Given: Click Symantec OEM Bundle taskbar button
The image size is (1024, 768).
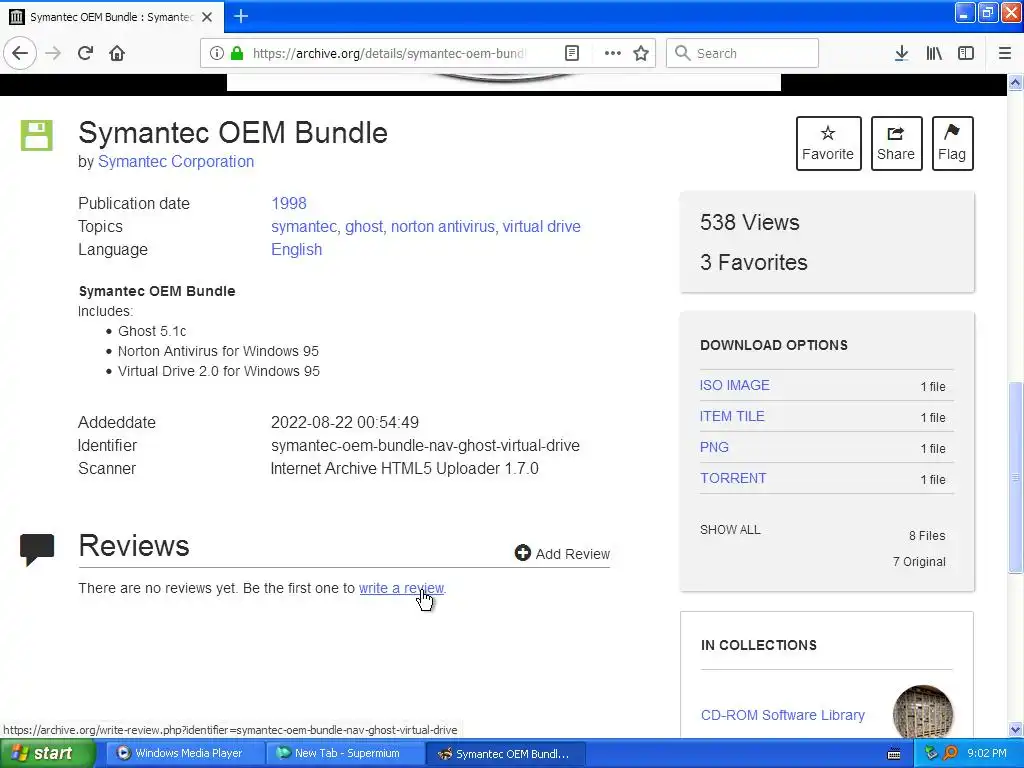Looking at the screenshot, I should (505, 753).
